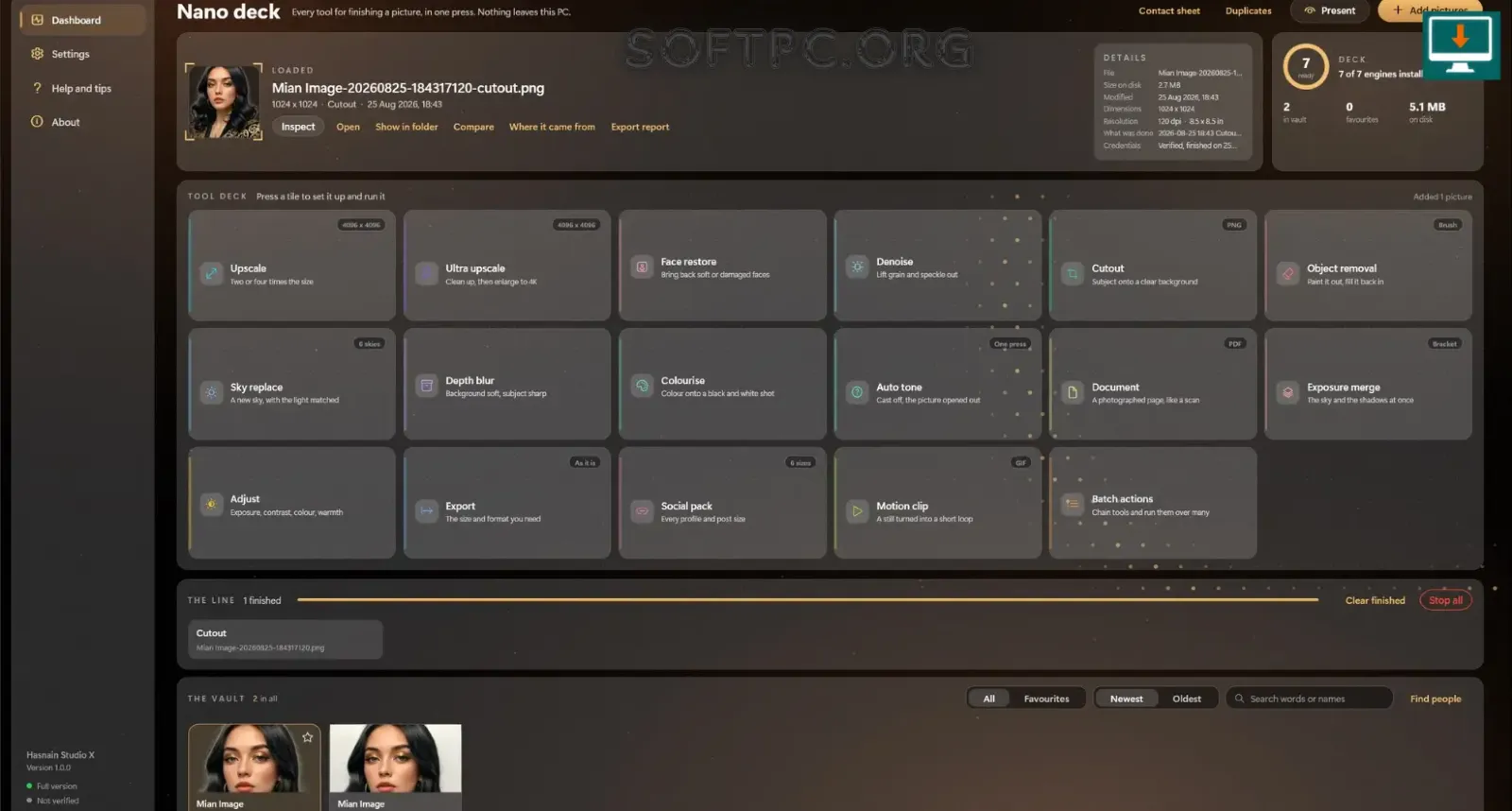The height and width of the screenshot is (811, 1512).
Task: Click Clear finished in The Line
Action: [x=1375, y=600]
